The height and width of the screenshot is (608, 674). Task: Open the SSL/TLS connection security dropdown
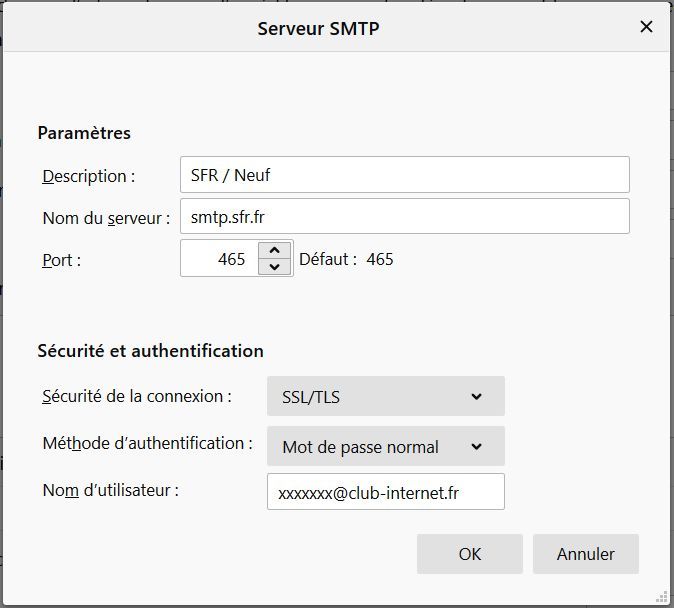(x=385, y=397)
